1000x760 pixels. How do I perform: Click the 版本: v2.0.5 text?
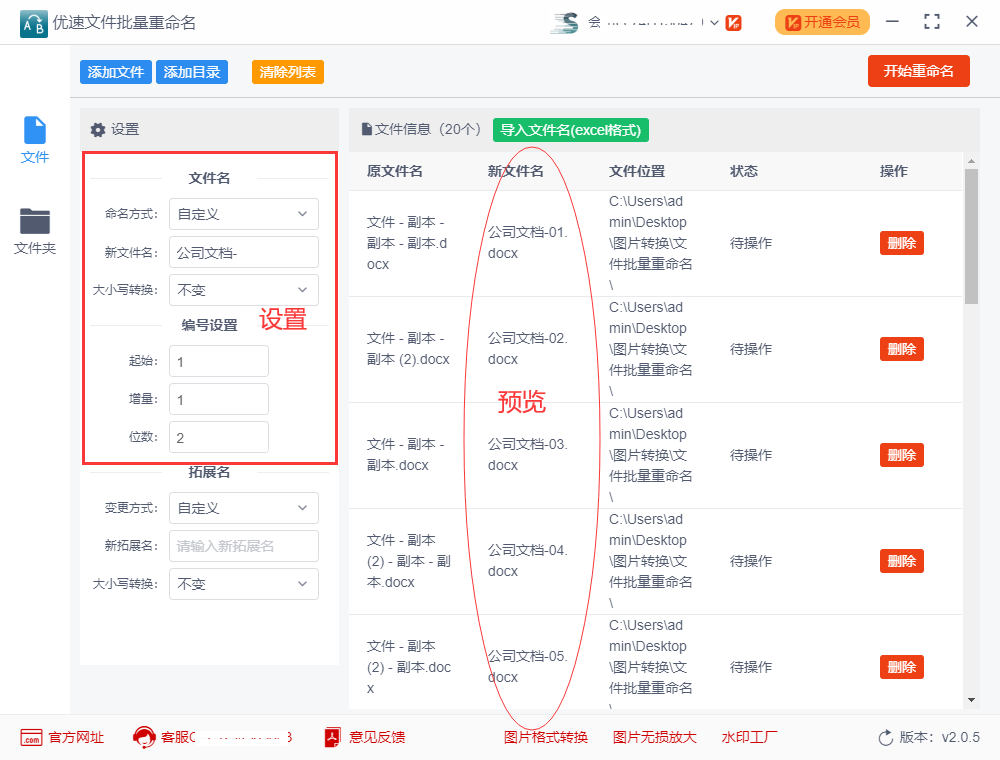[939, 737]
